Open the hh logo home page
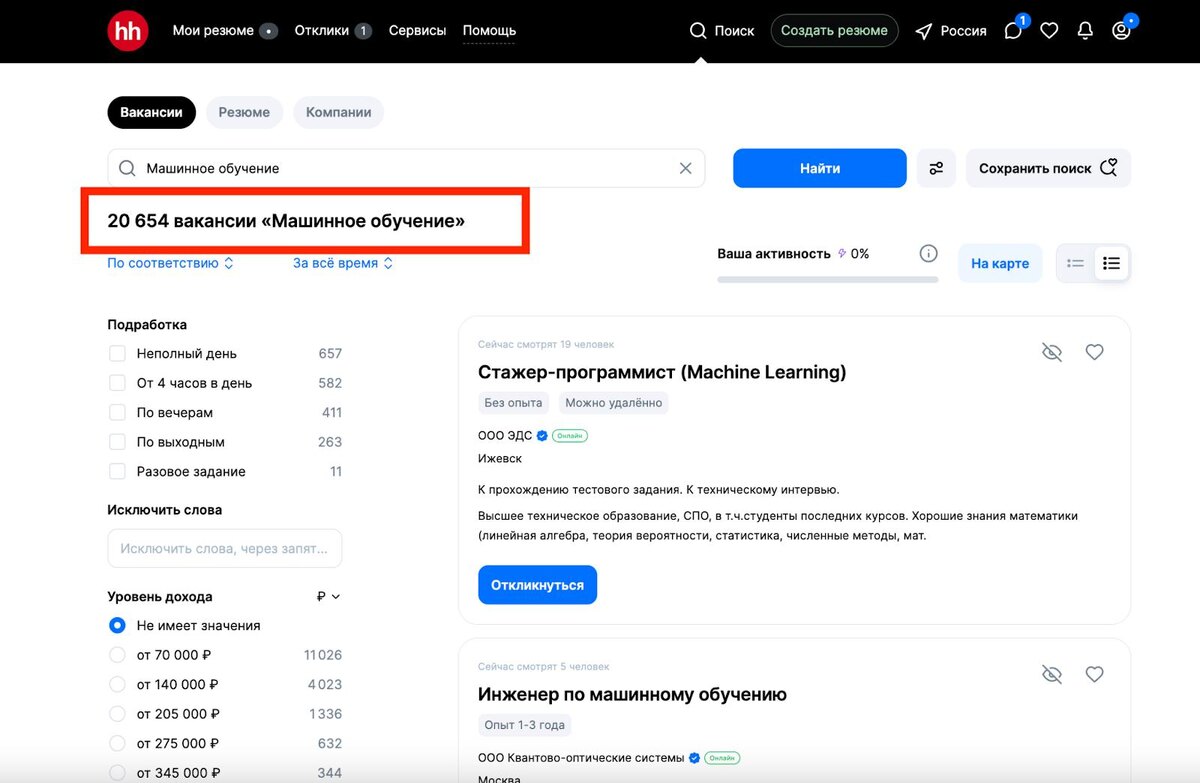Screen dimensions: 1200x783 point(128,31)
